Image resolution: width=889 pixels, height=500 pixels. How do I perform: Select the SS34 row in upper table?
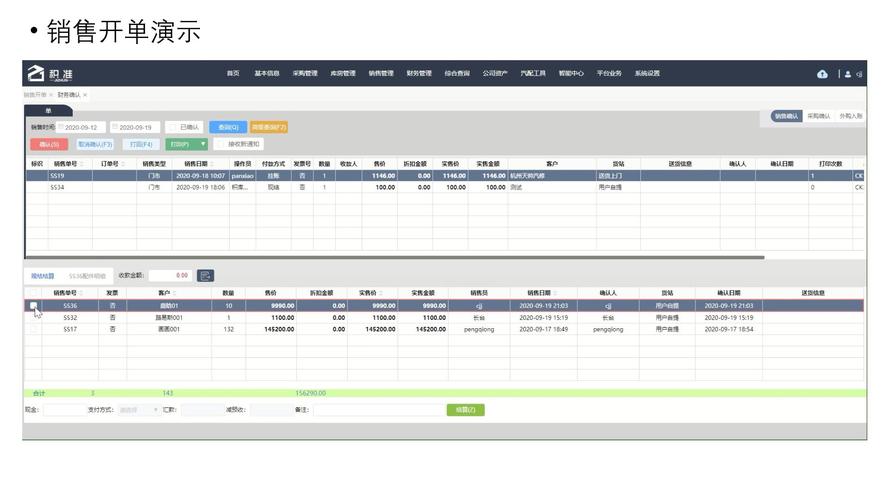pos(445,187)
